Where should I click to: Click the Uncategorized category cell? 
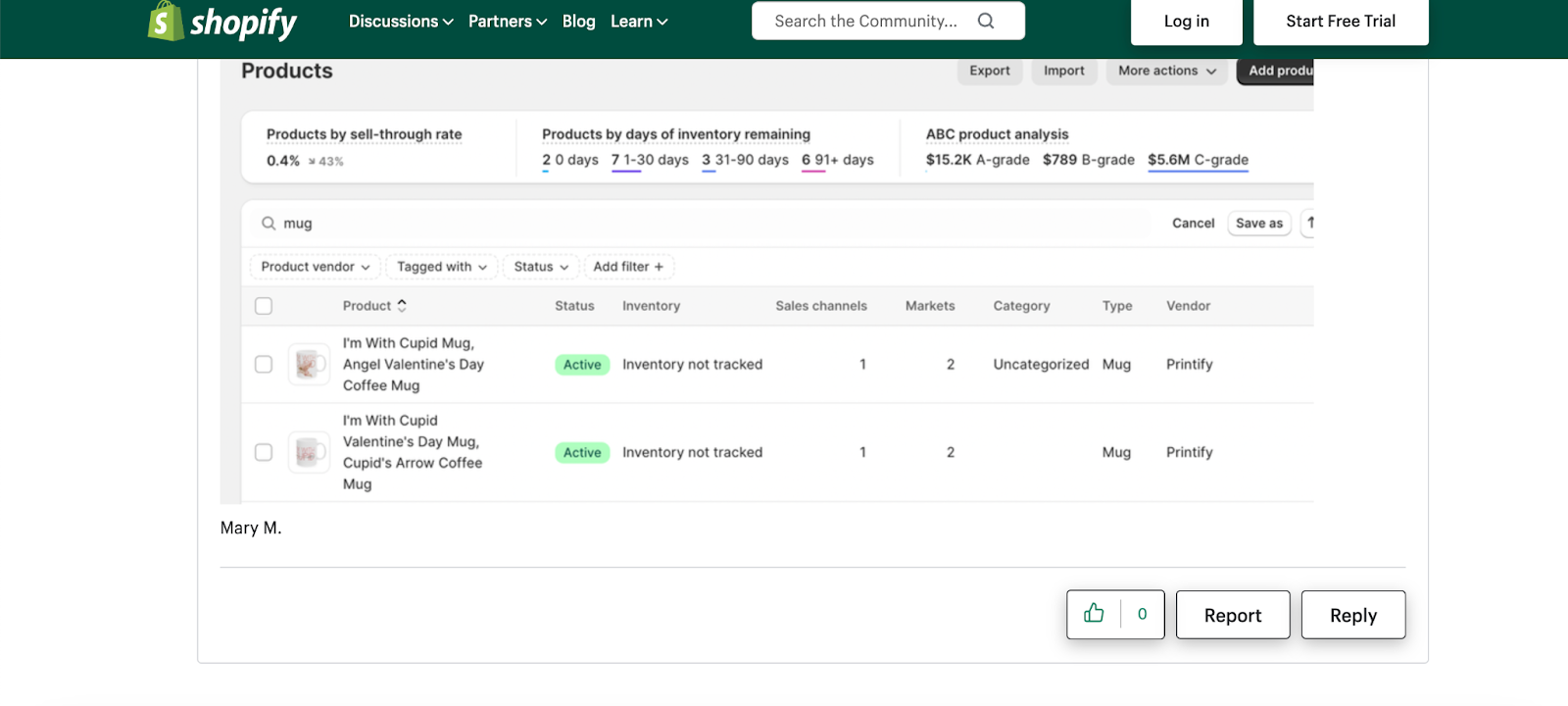[x=1041, y=364]
